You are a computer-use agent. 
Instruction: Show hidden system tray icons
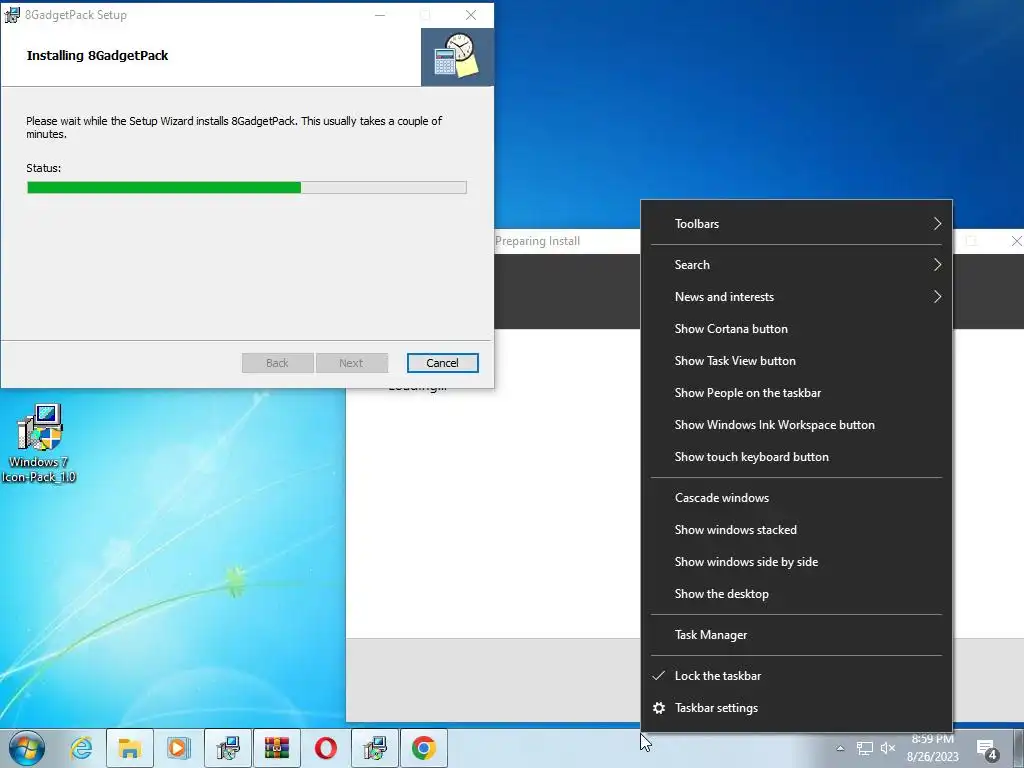(x=840, y=748)
